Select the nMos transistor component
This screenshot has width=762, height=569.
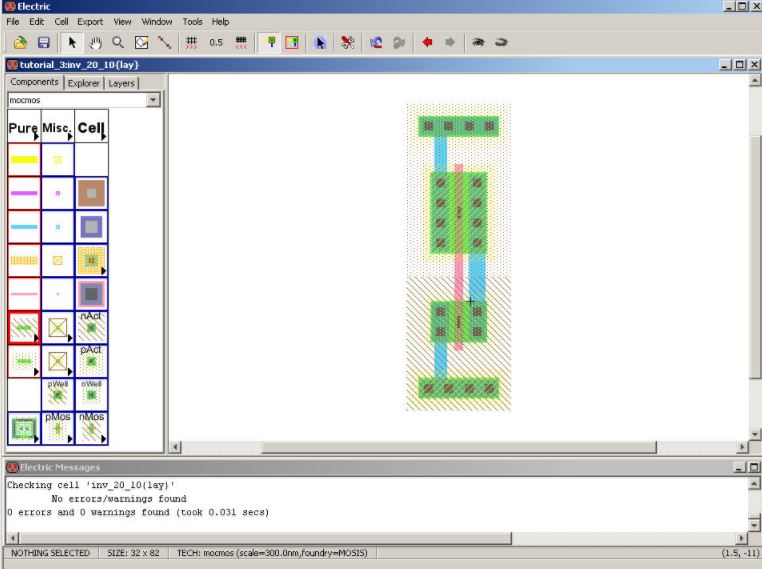[91, 429]
